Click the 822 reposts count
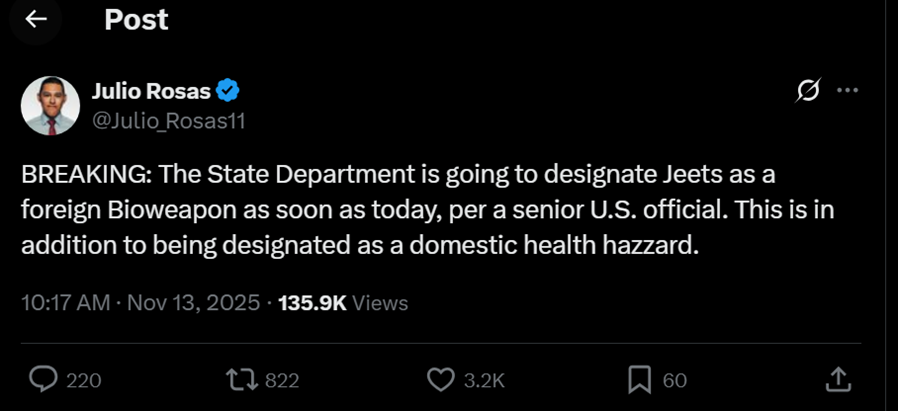The height and width of the screenshot is (411, 898). coord(282,381)
